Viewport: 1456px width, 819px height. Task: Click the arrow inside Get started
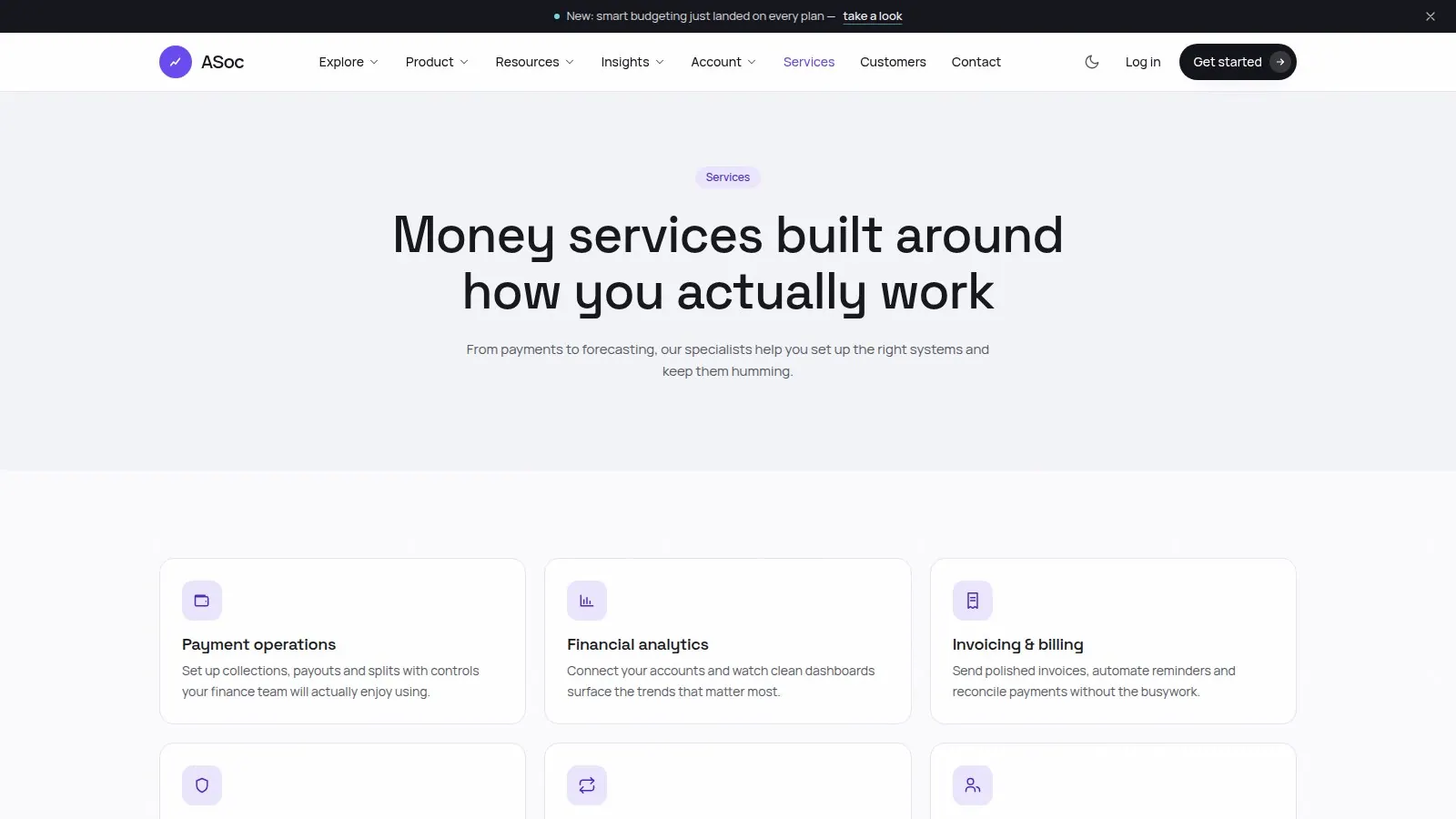pyautogui.click(x=1280, y=62)
